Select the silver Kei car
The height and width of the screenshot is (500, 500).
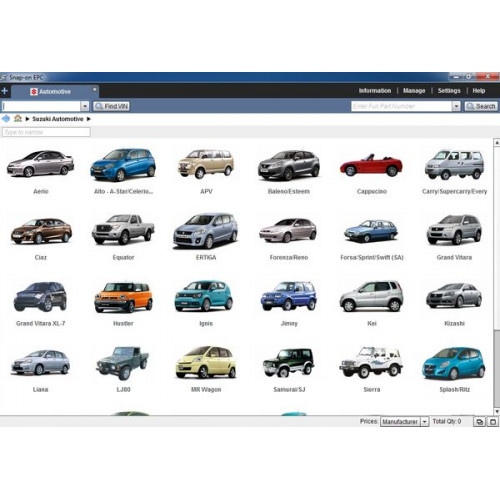371,296
